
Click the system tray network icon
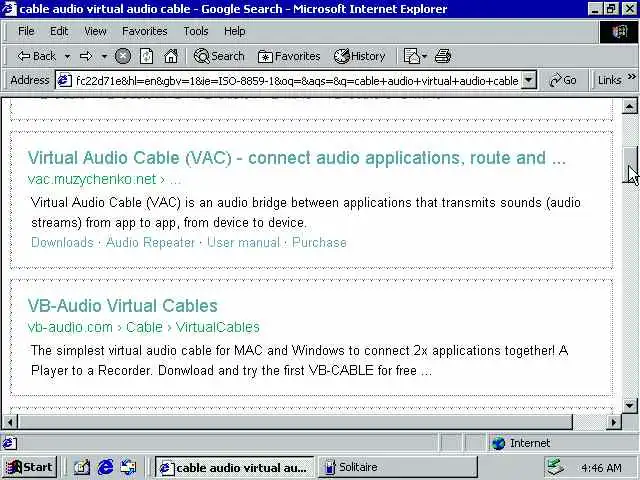click(x=556, y=467)
